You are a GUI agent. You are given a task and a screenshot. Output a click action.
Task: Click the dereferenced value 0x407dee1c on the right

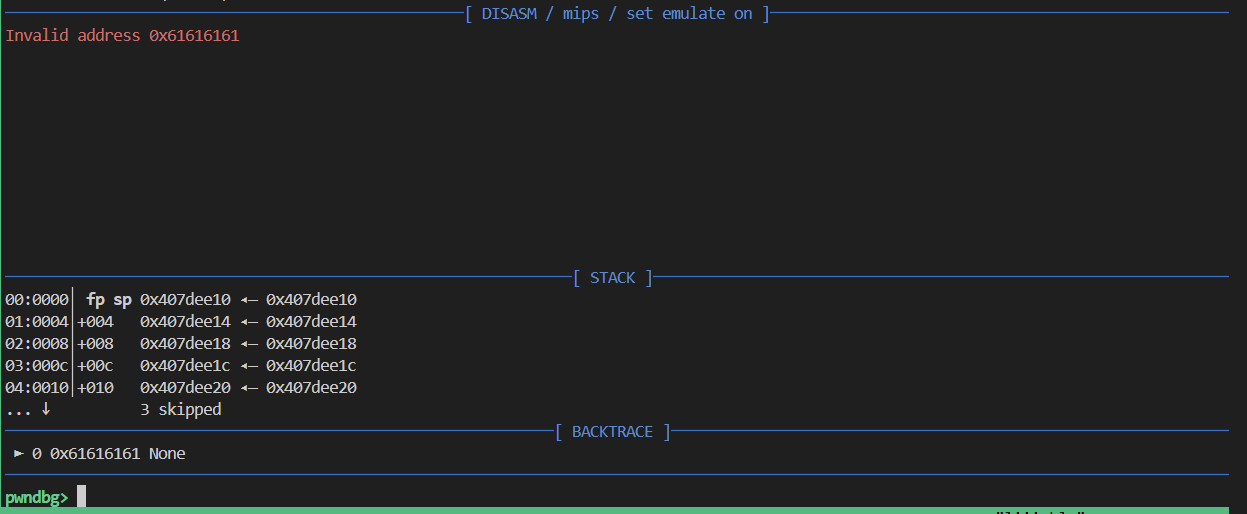pos(311,366)
